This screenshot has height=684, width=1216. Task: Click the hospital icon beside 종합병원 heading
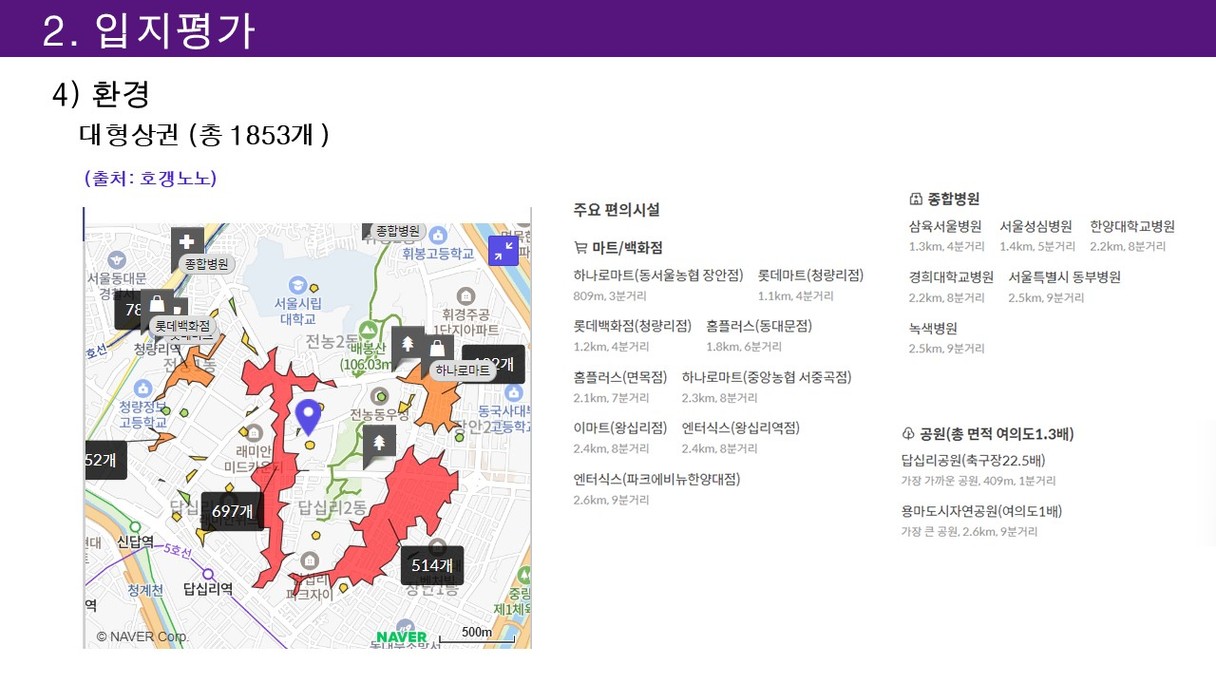pyautogui.click(x=916, y=198)
